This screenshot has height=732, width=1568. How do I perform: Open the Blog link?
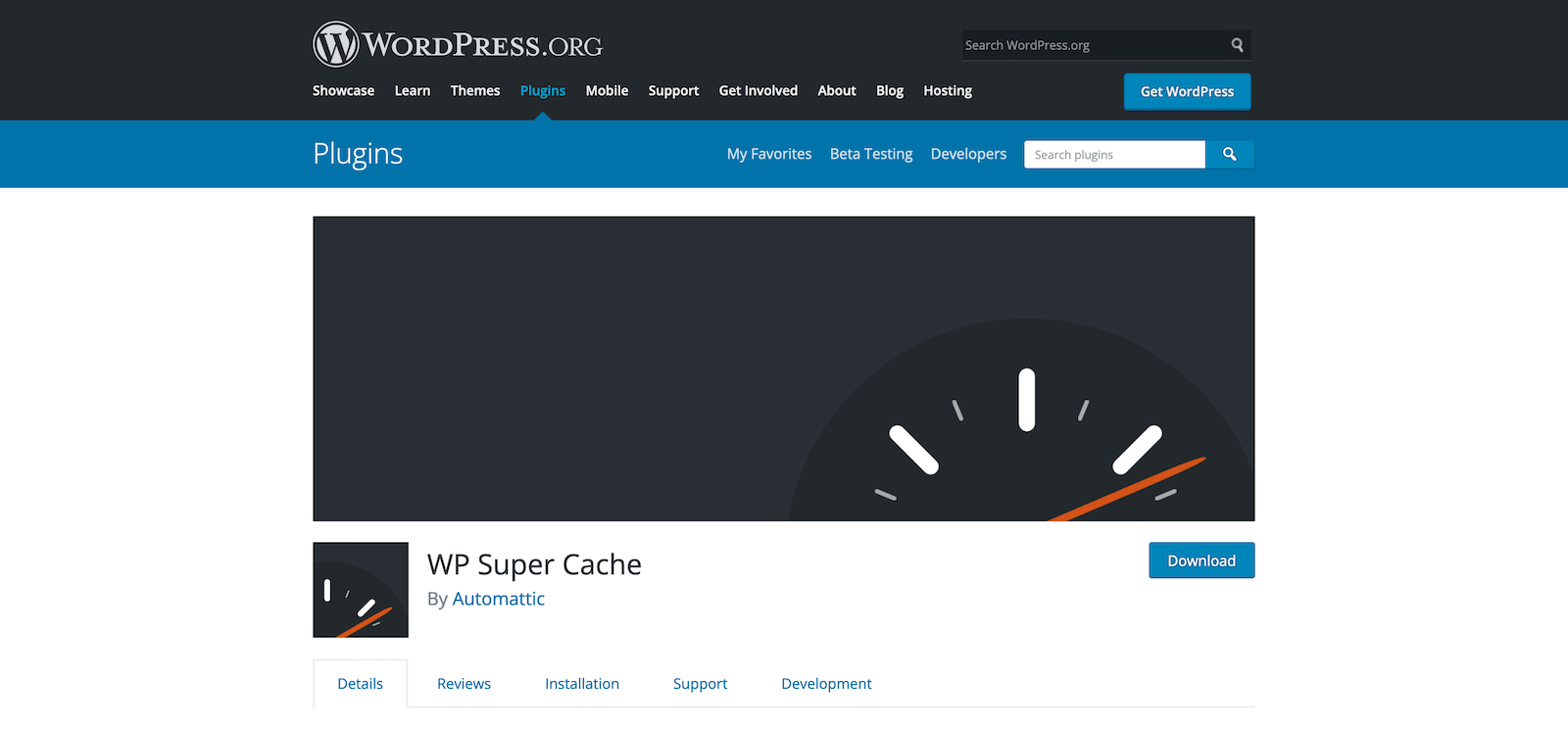coord(890,90)
